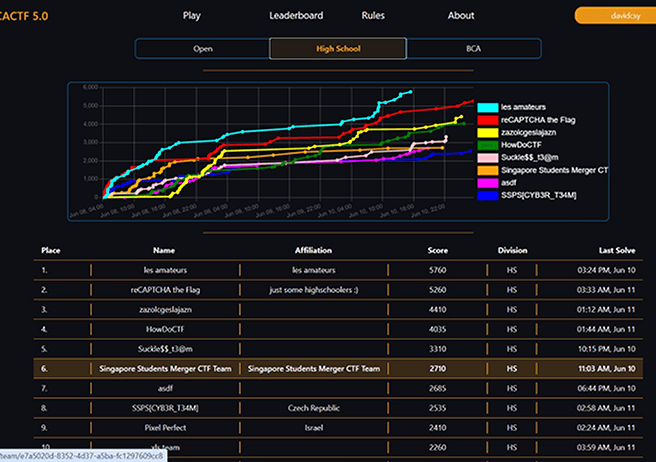The height and width of the screenshot is (462, 656).
Task: Hide reCAPTCHA the Flag series via red legend swatch
Action: point(488,120)
